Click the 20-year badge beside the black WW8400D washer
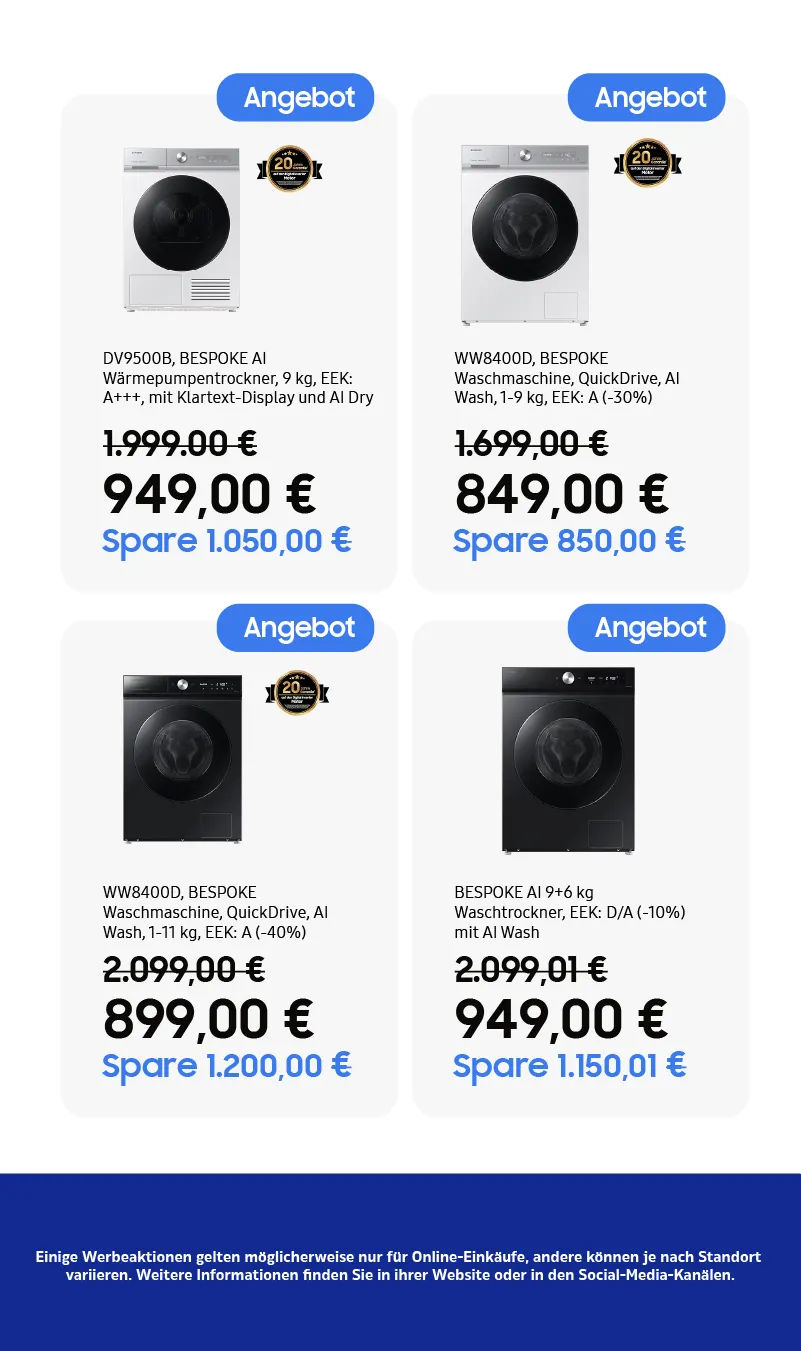 pyautogui.click(x=296, y=692)
